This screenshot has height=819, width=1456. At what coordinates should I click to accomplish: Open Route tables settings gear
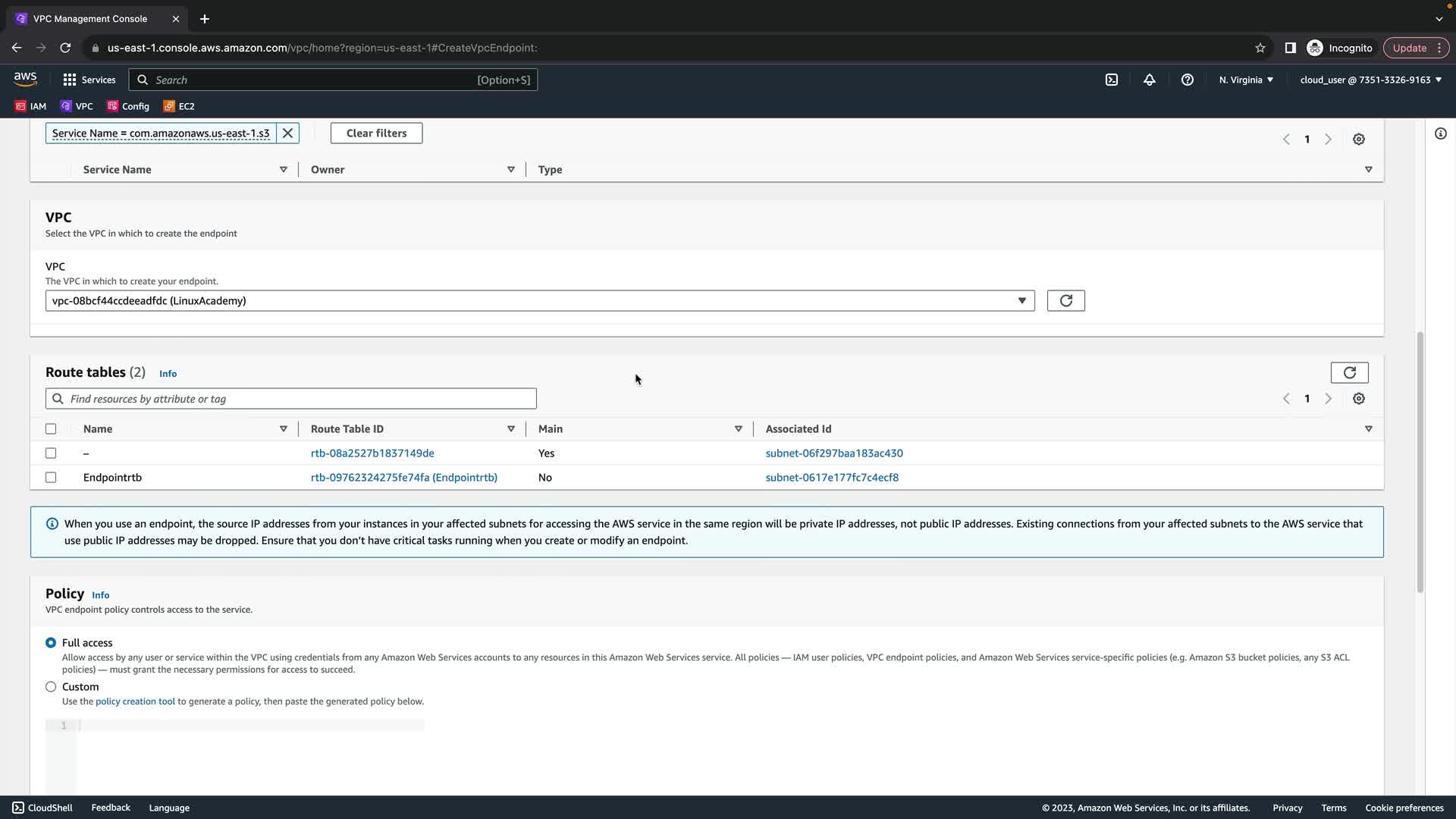[1359, 399]
